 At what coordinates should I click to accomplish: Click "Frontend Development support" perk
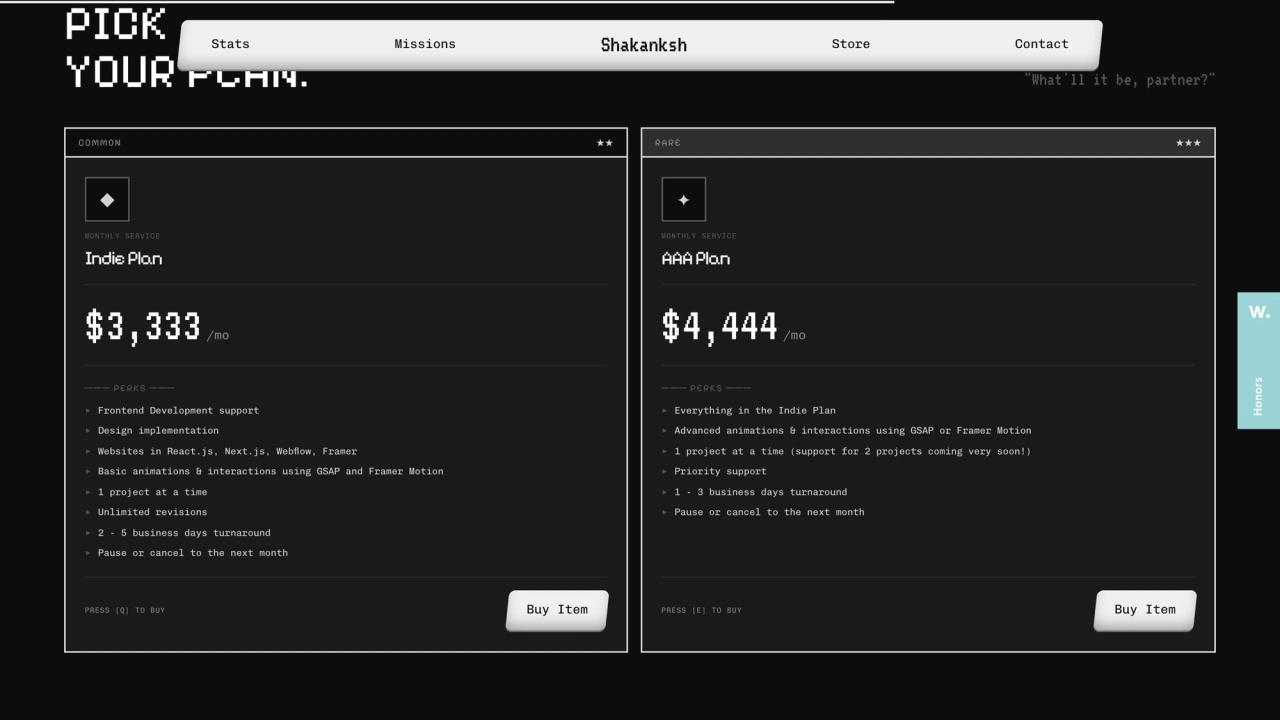tap(178, 411)
